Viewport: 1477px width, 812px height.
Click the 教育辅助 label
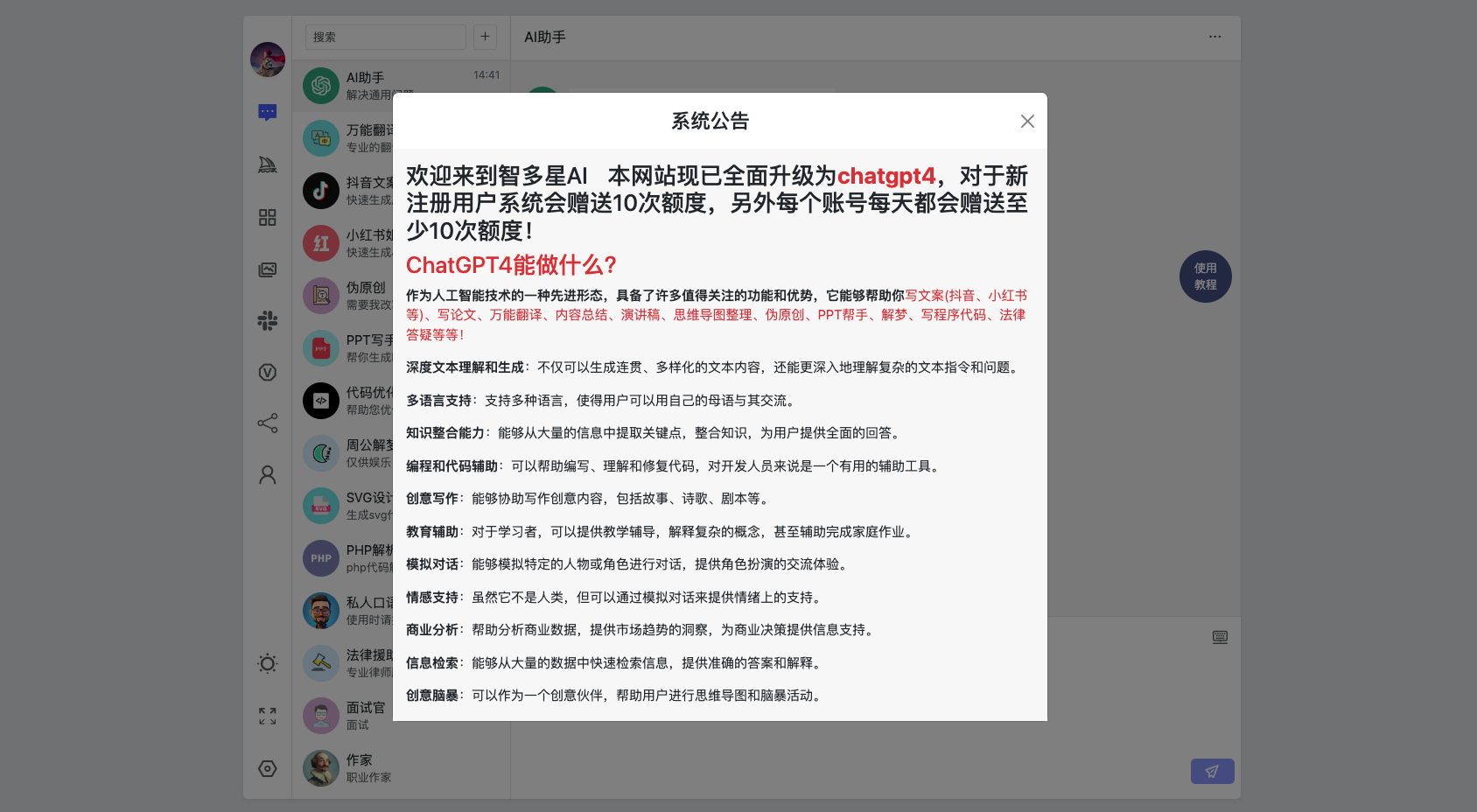pos(432,532)
